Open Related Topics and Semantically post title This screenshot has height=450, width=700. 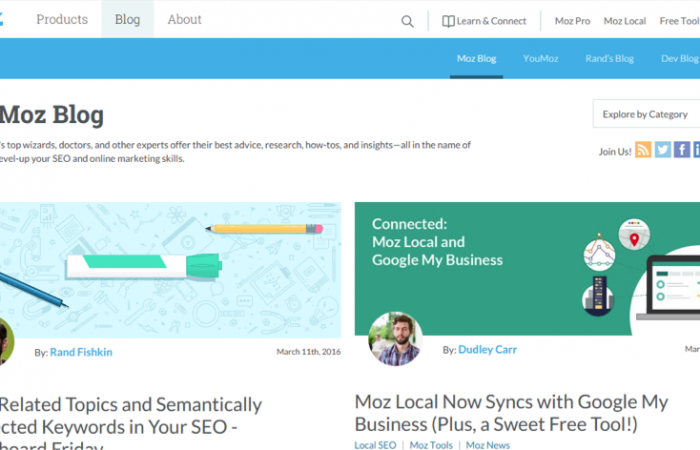tap(131, 424)
